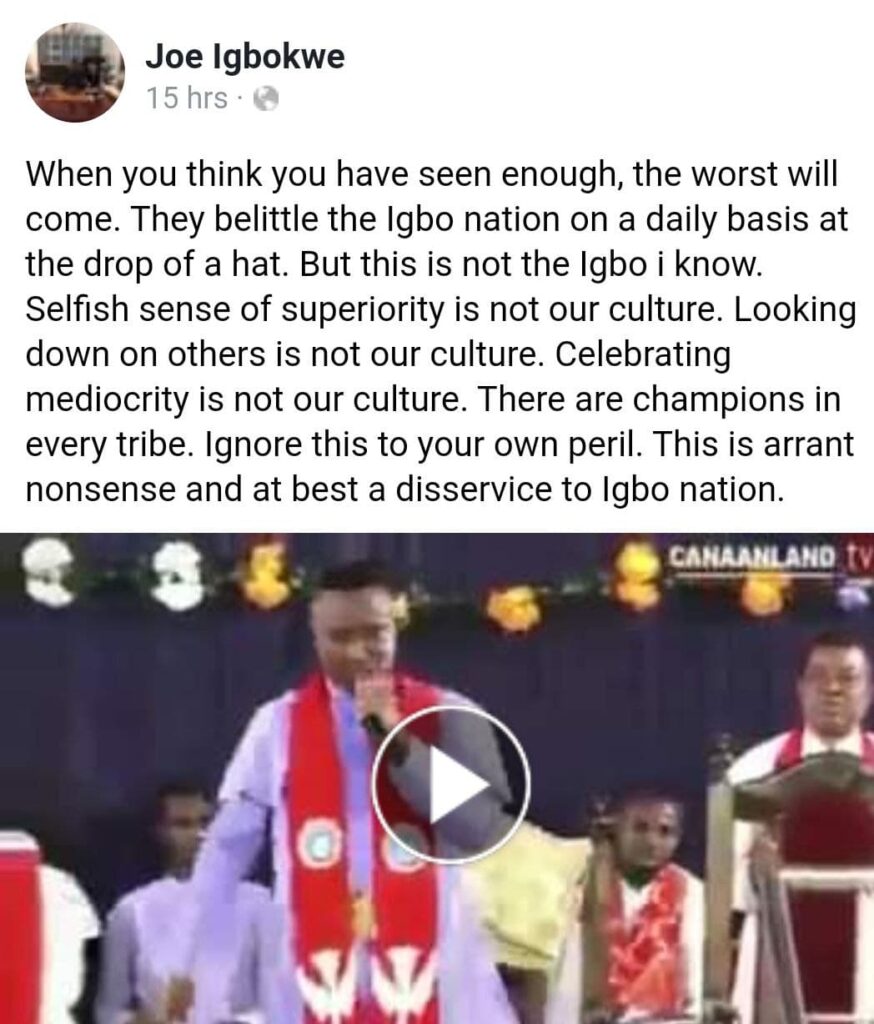Click the public globe privacy icon

pos(266,99)
